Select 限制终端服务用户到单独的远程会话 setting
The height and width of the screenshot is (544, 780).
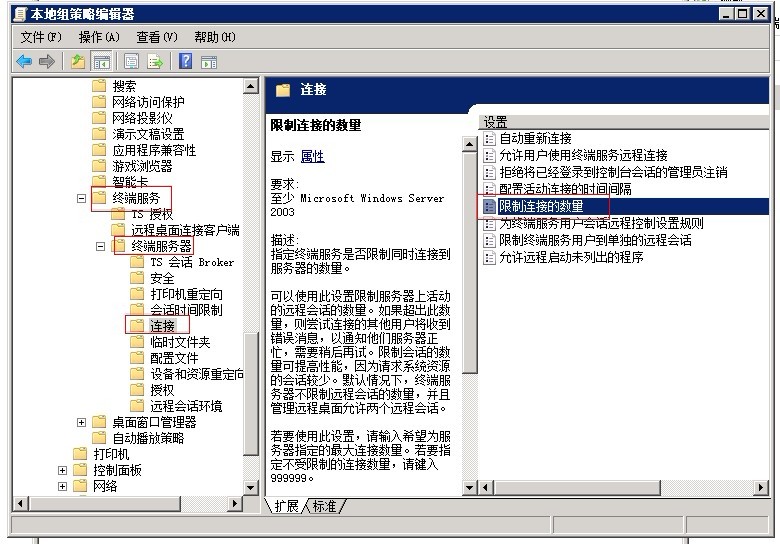[595, 240]
